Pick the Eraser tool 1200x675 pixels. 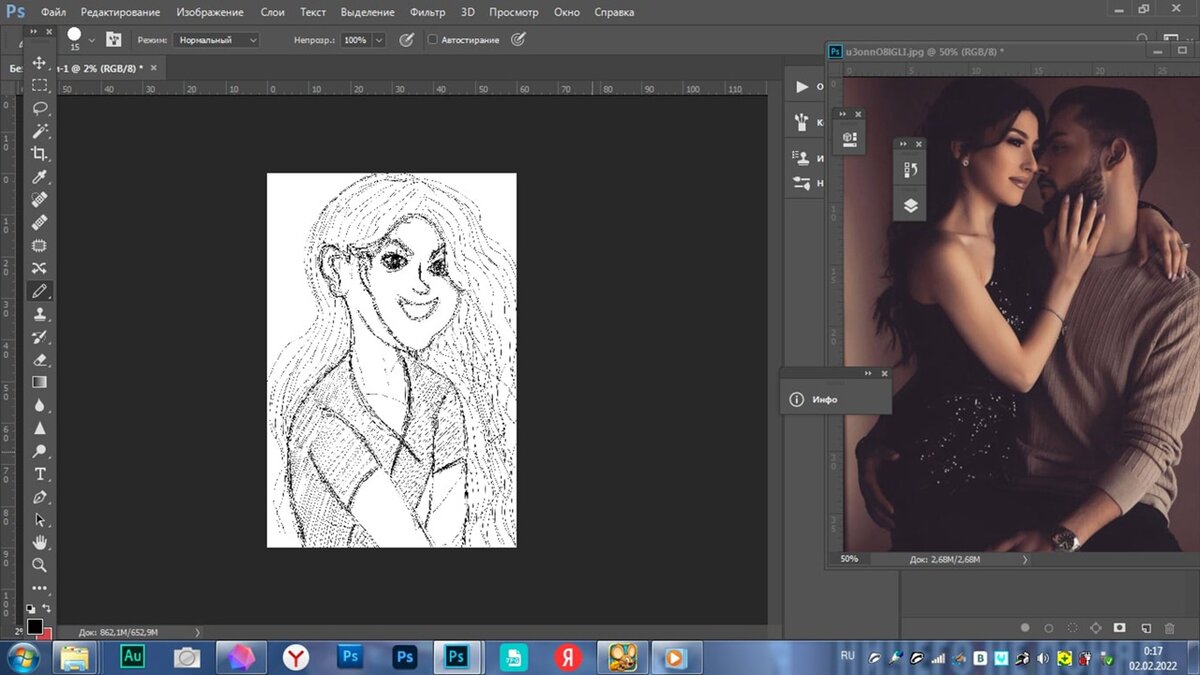click(x=39, y=359)
